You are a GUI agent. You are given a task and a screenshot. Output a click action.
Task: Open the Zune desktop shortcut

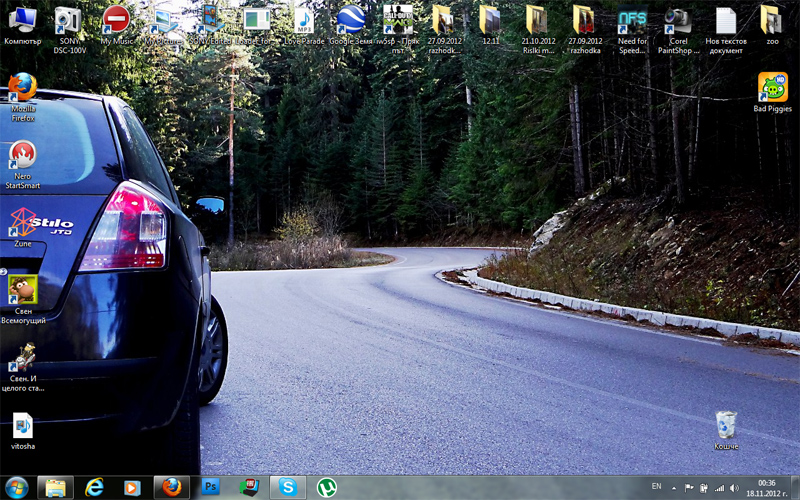pos(22,222)
